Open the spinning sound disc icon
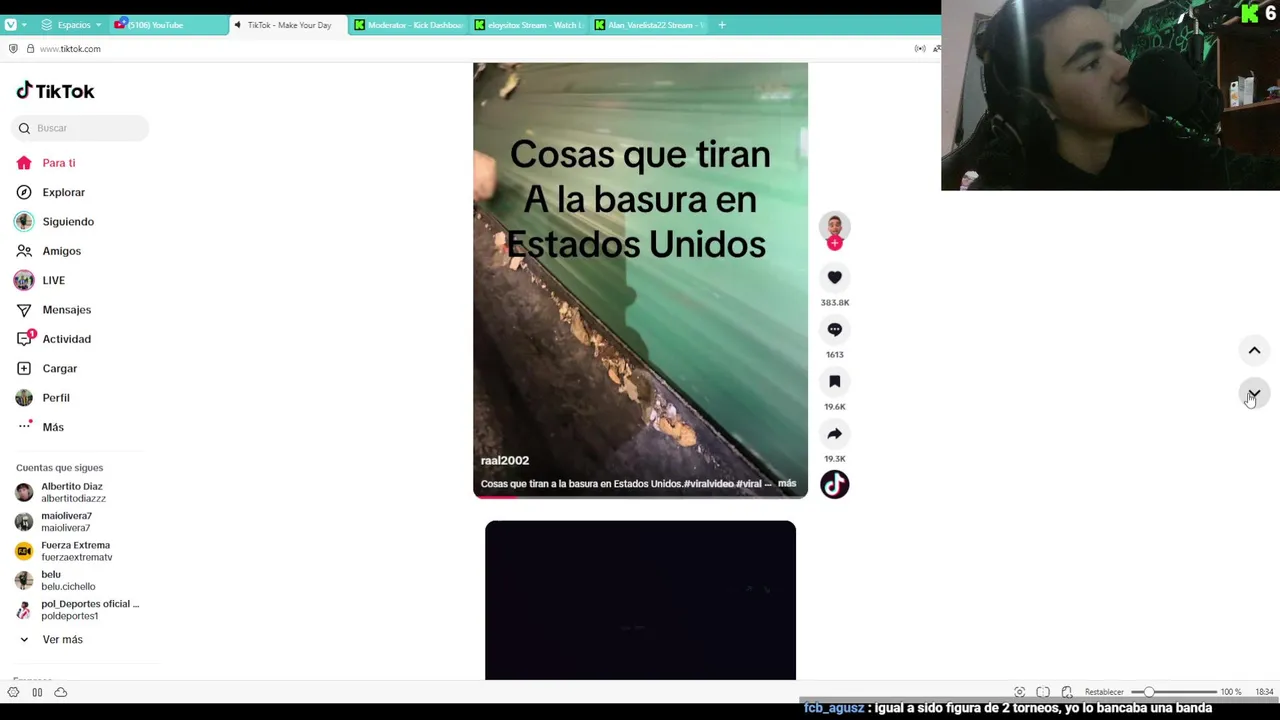The height and width of the screenshot is (720, 1280). click(x=835, y=485)
